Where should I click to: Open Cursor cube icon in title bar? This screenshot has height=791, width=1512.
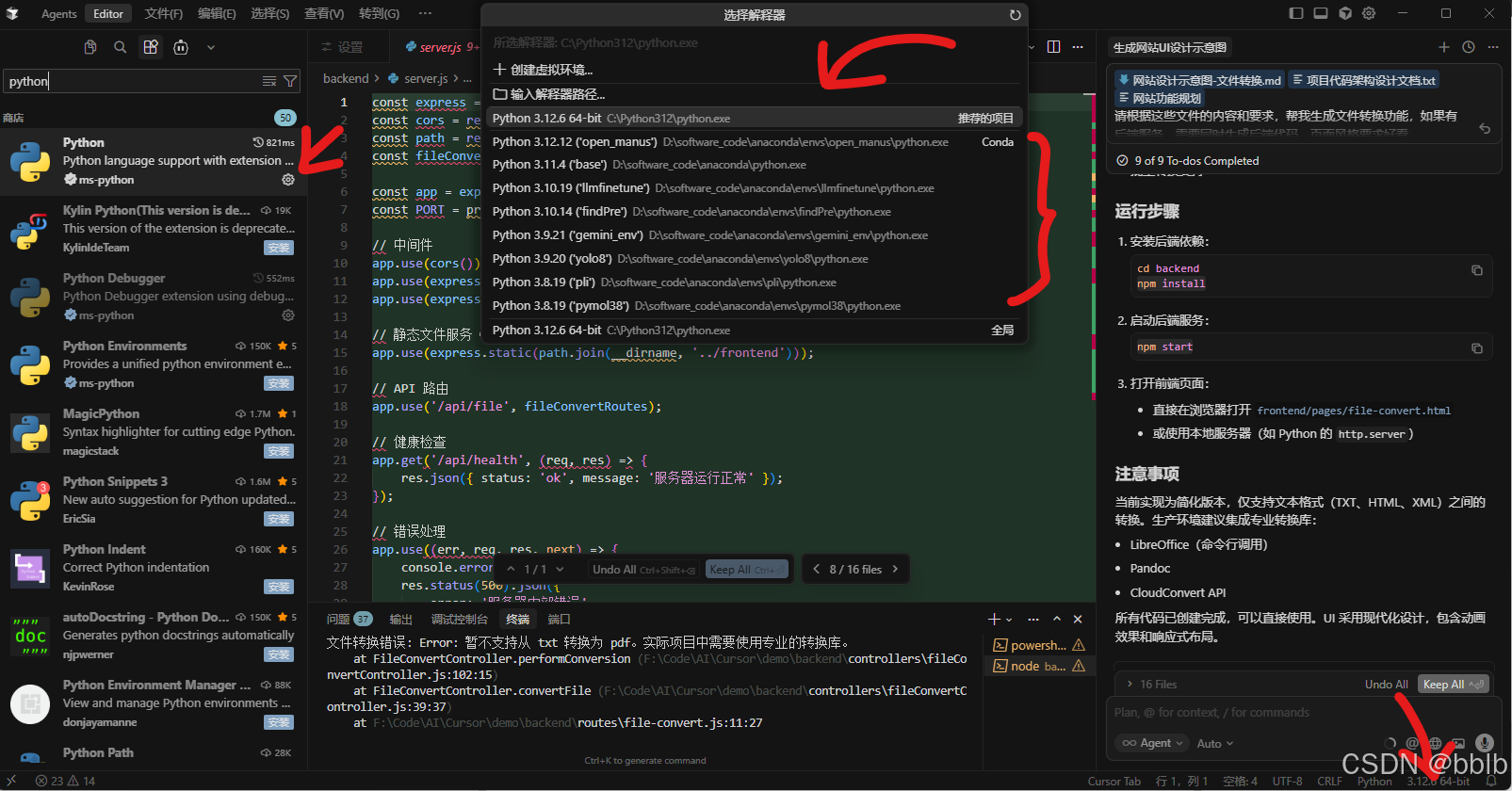point(1345,13)
